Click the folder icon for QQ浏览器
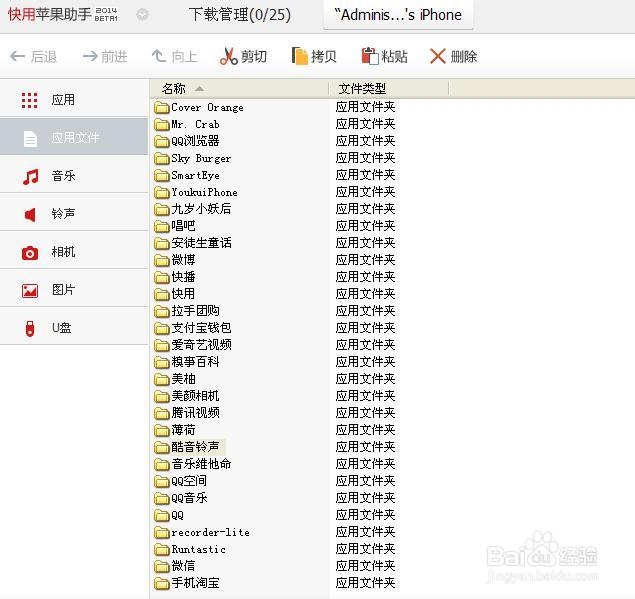Viewport: 635px width, 599px height. (x=162, y=142)
